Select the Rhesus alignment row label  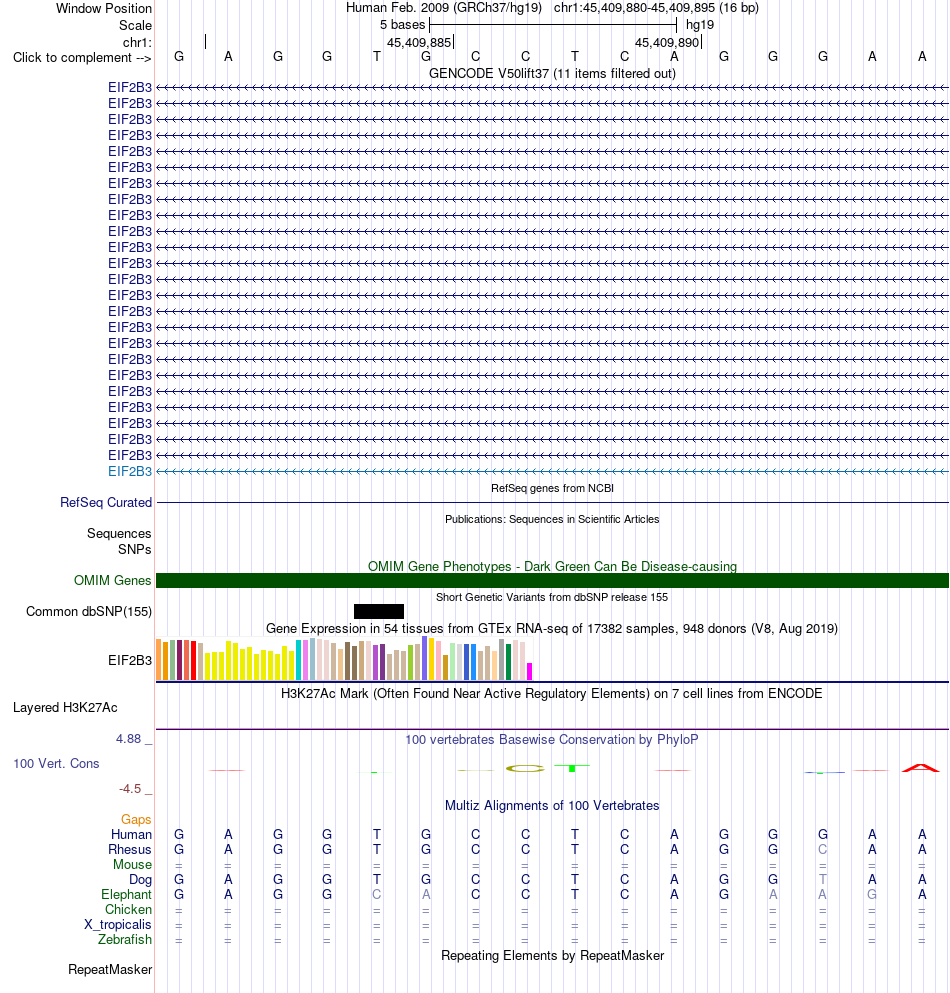[x=130, y=850]
